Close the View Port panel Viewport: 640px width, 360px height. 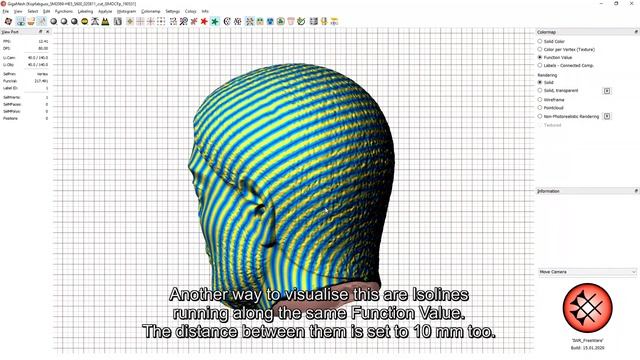point(47,31)
